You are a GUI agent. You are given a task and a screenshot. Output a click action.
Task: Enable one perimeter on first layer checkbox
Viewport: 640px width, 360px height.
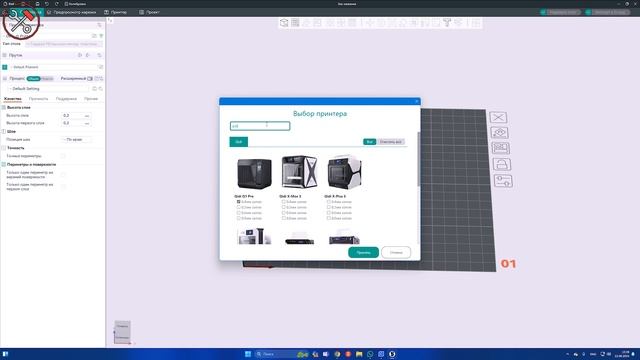pos(63,187)
